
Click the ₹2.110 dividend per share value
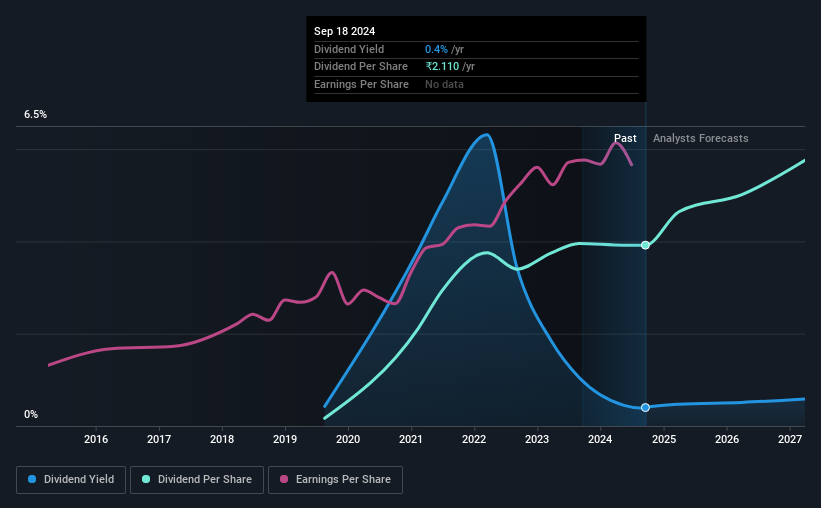442,67
